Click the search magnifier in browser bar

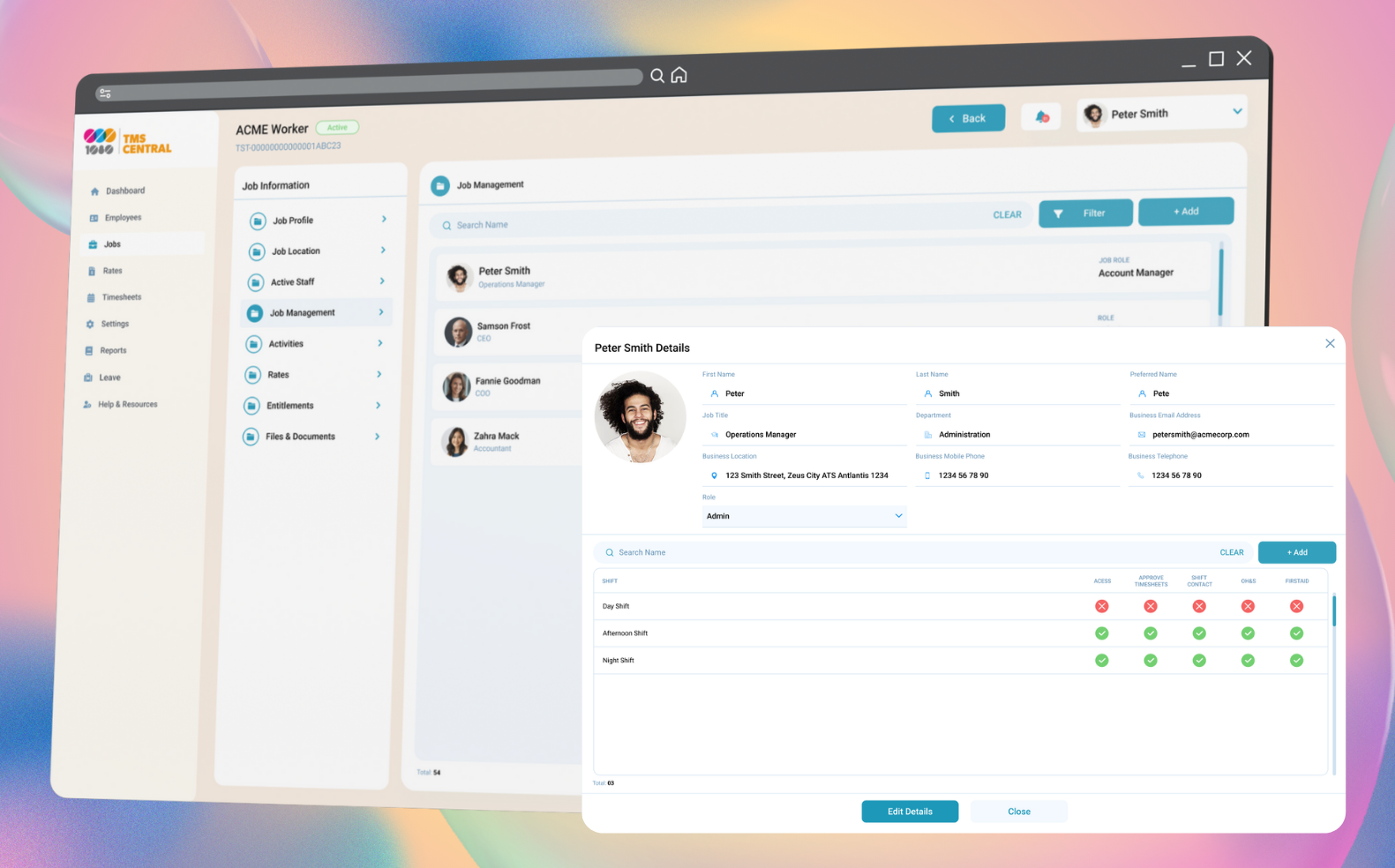coord(657,76)
